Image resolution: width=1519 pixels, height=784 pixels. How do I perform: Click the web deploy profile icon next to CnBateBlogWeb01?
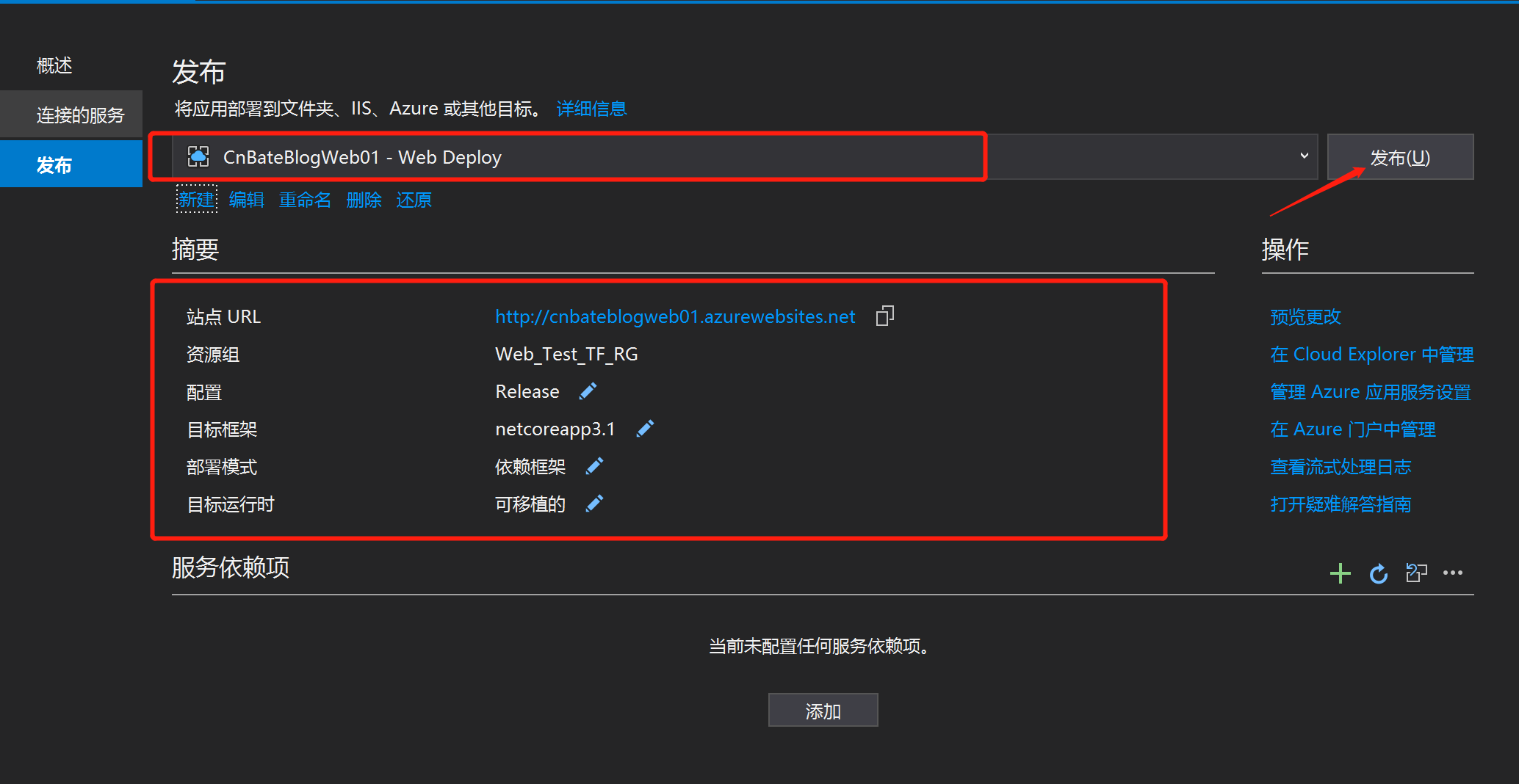click(198, 156)
